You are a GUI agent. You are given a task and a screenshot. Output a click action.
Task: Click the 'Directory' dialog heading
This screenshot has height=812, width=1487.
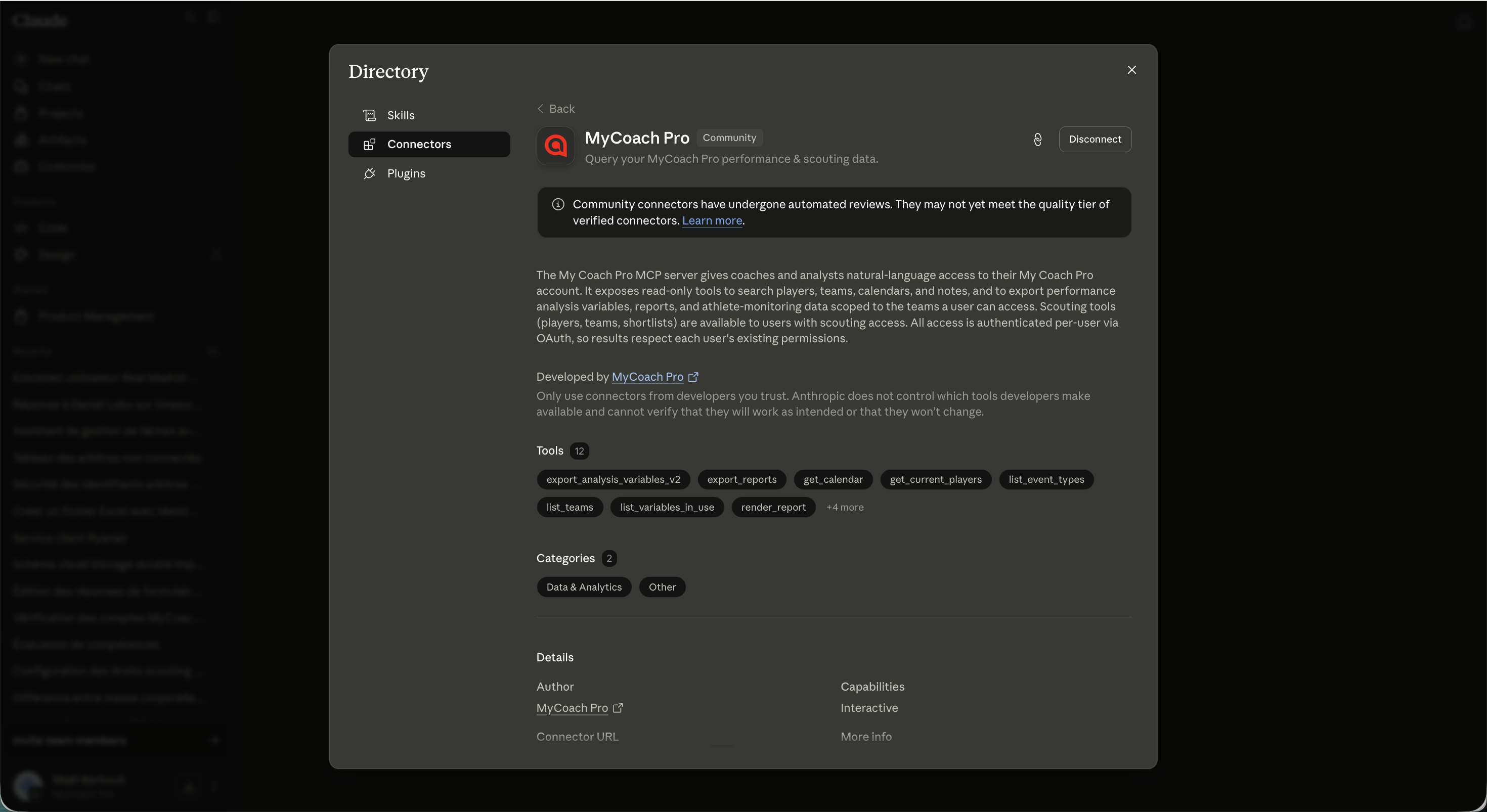point(388,71)
